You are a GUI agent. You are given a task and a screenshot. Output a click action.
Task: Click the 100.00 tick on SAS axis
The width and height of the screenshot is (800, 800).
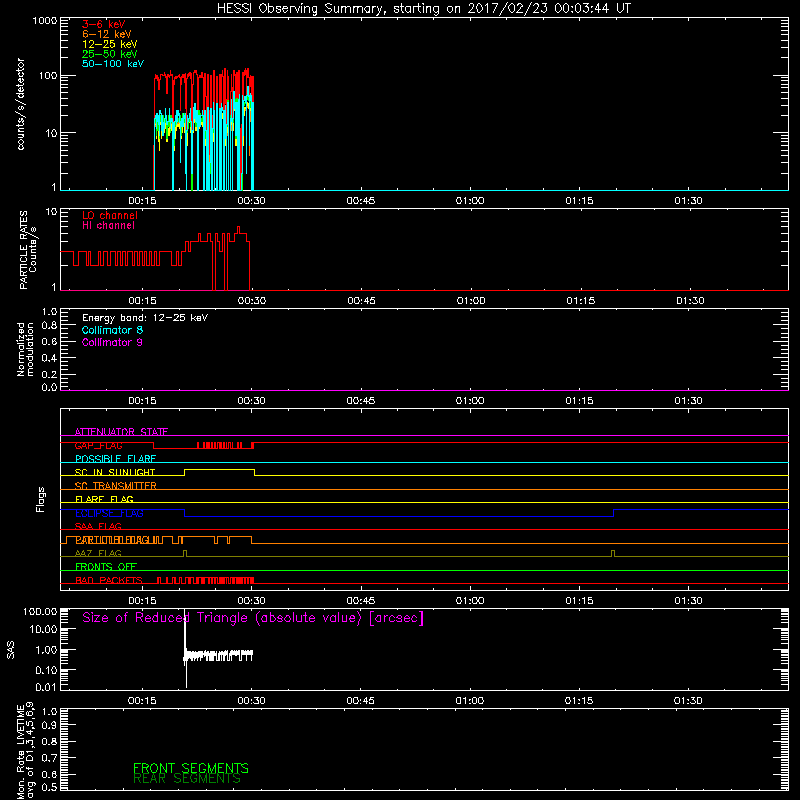(x=40, y=611)
